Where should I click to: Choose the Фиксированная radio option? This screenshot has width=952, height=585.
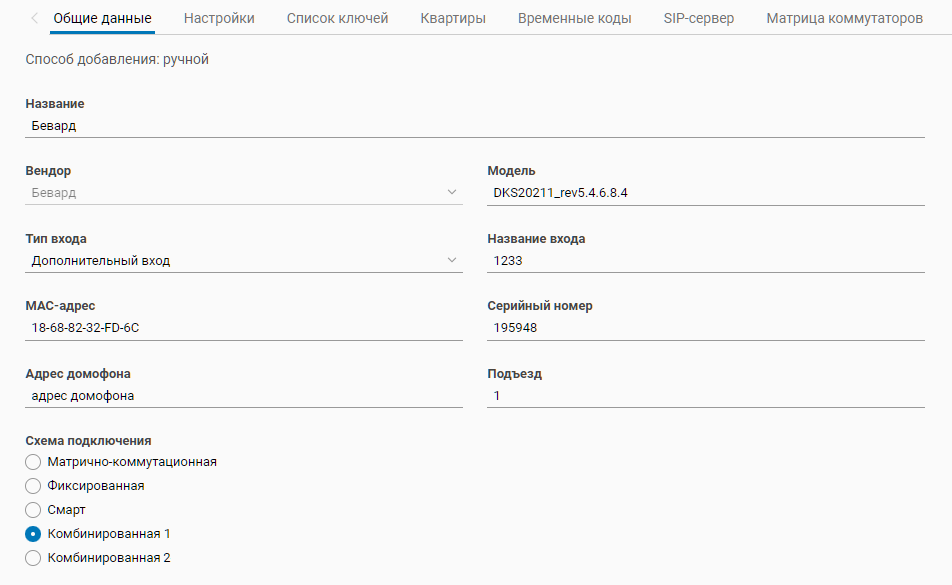coord(33,486)
